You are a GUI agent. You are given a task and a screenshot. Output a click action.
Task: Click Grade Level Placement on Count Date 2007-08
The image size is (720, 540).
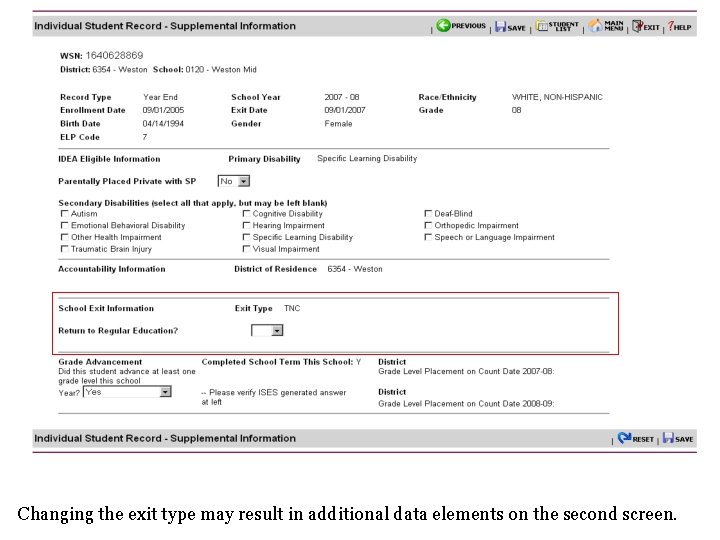pos(466,371)
